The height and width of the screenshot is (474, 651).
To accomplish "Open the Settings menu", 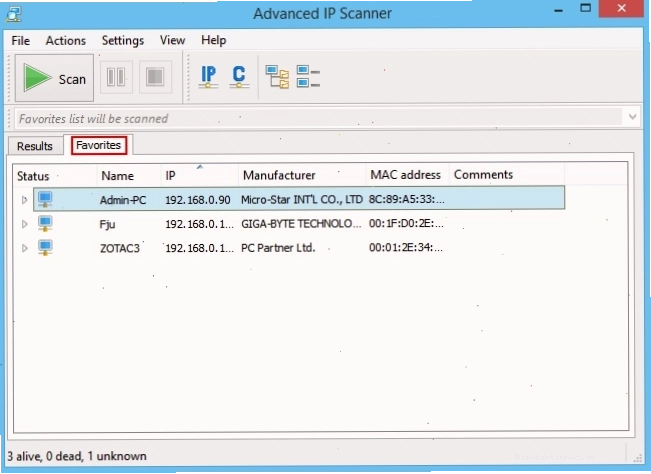I will click(x=123, y=41).
